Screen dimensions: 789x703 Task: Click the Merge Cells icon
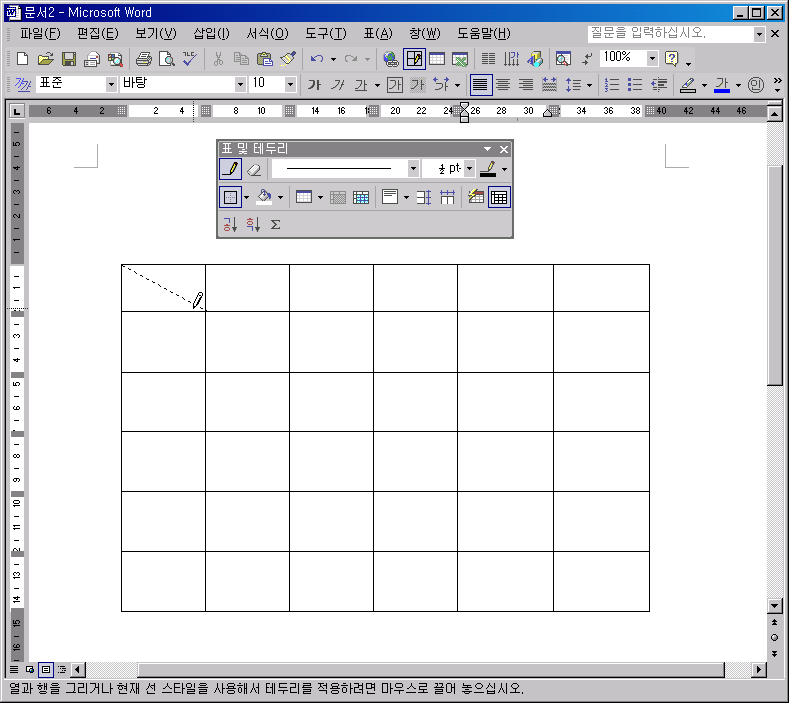pyautogui.click(x=338, y=197)
